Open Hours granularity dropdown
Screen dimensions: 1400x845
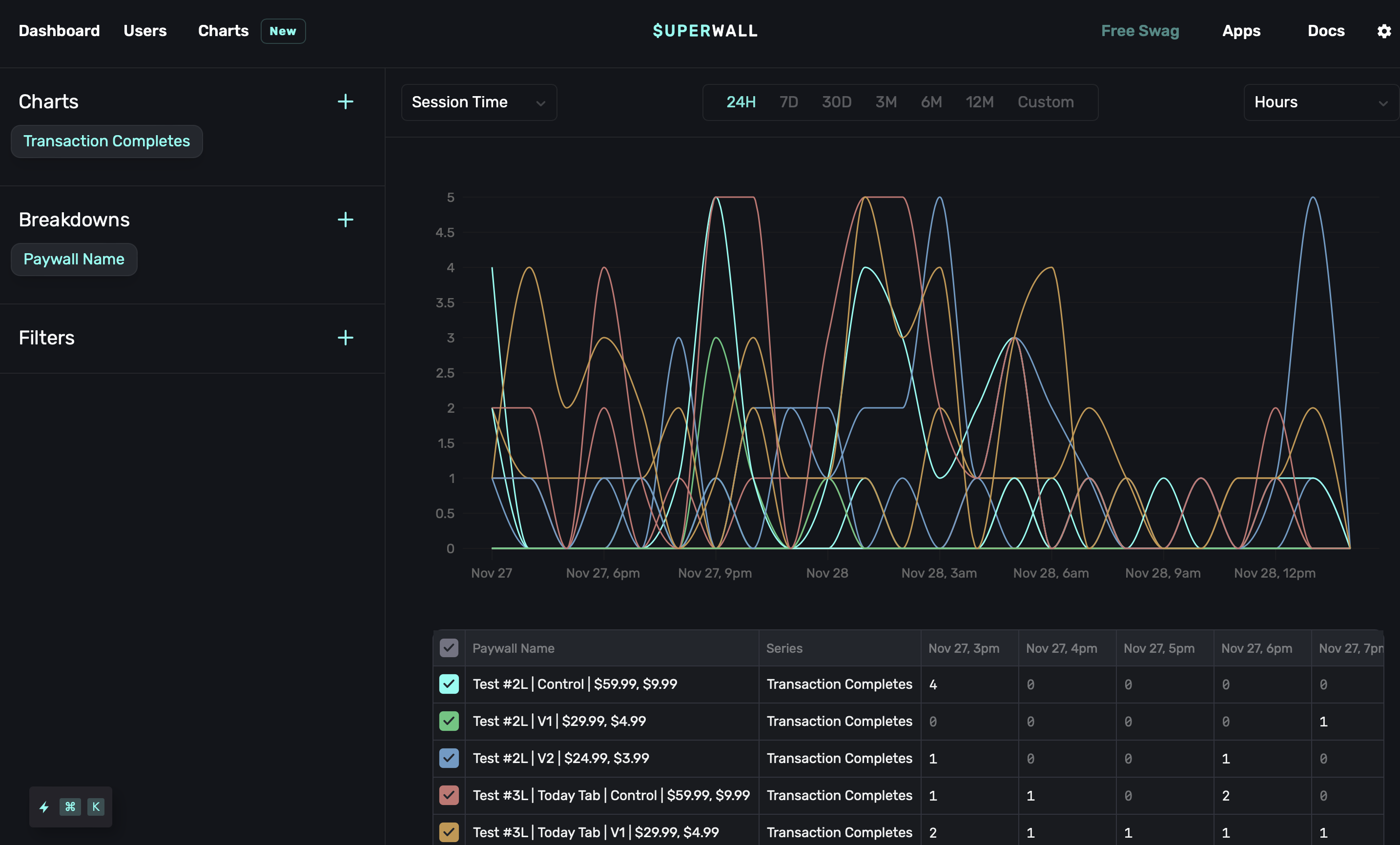click(1320, 102)
